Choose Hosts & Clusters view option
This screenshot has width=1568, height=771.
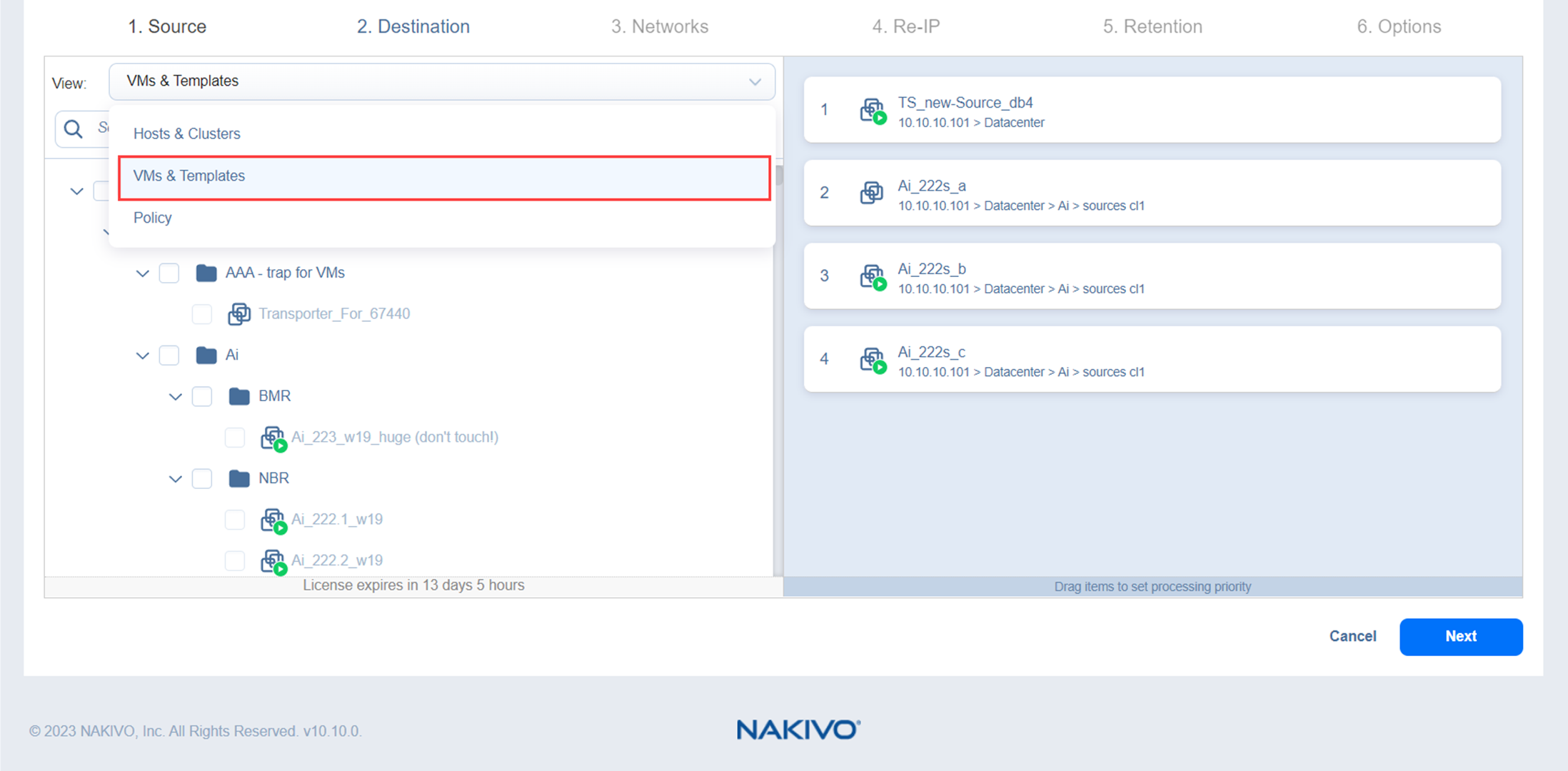click(186, 133)
